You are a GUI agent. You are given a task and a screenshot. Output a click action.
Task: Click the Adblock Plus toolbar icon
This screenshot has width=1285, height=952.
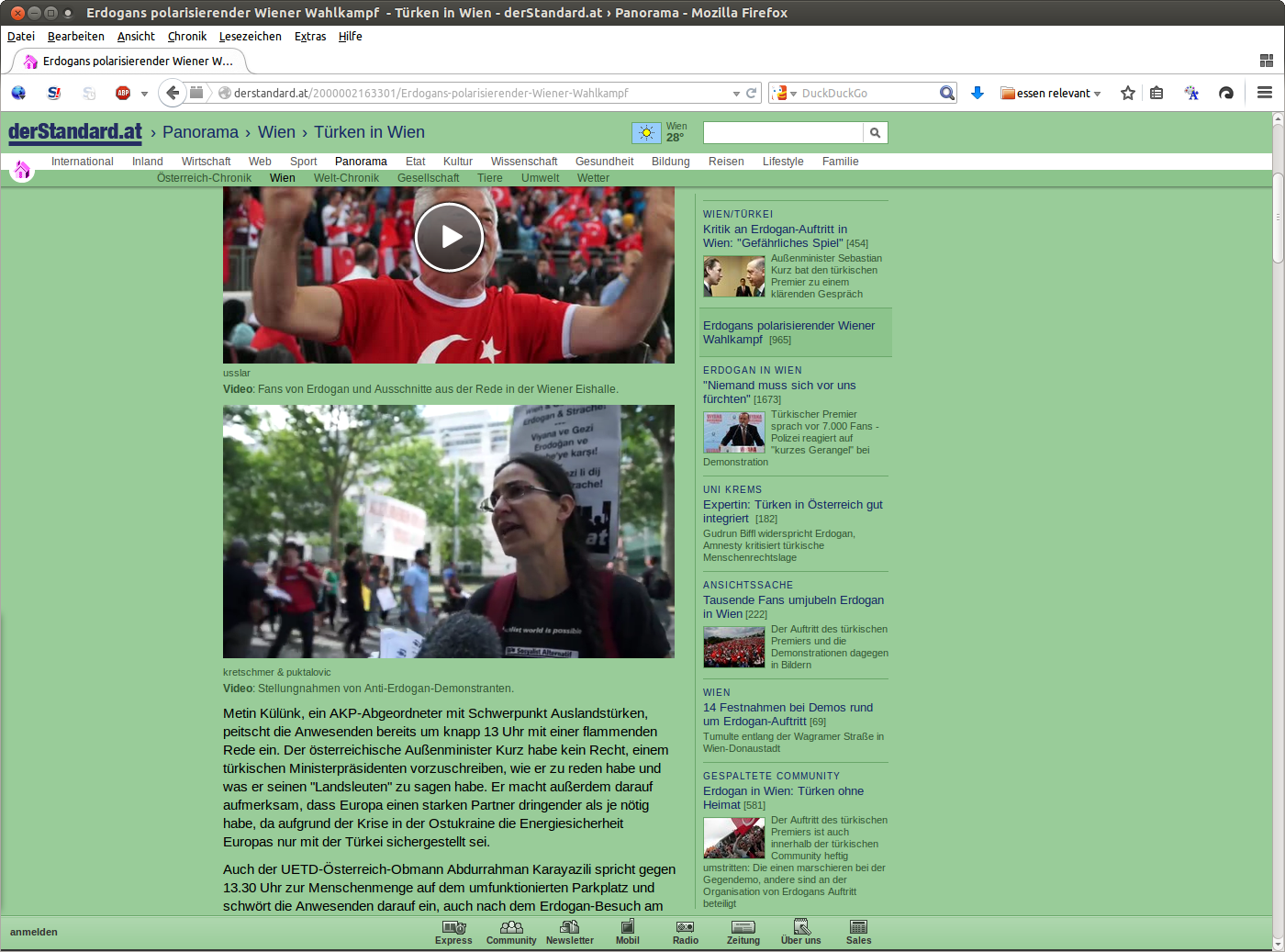123,93
